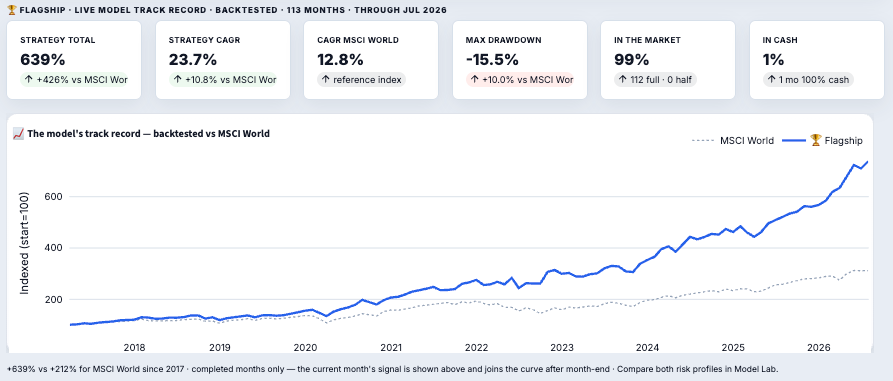The height and width of the screenshot is (381, 893).
Task: Click the In Cash 1% value
Action: click(773, 60)
